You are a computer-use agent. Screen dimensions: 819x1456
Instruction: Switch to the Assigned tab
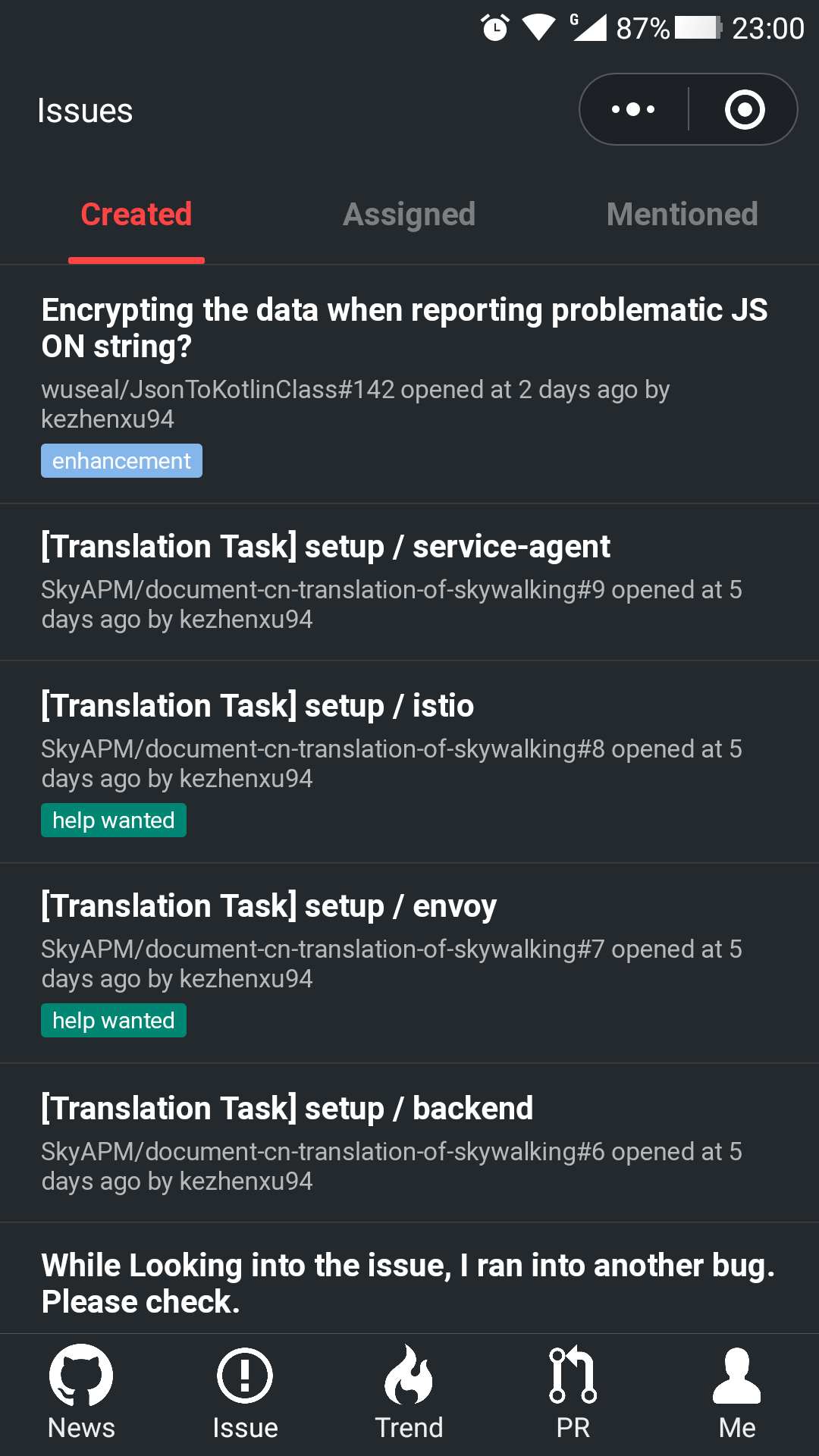tap(409, 215)
